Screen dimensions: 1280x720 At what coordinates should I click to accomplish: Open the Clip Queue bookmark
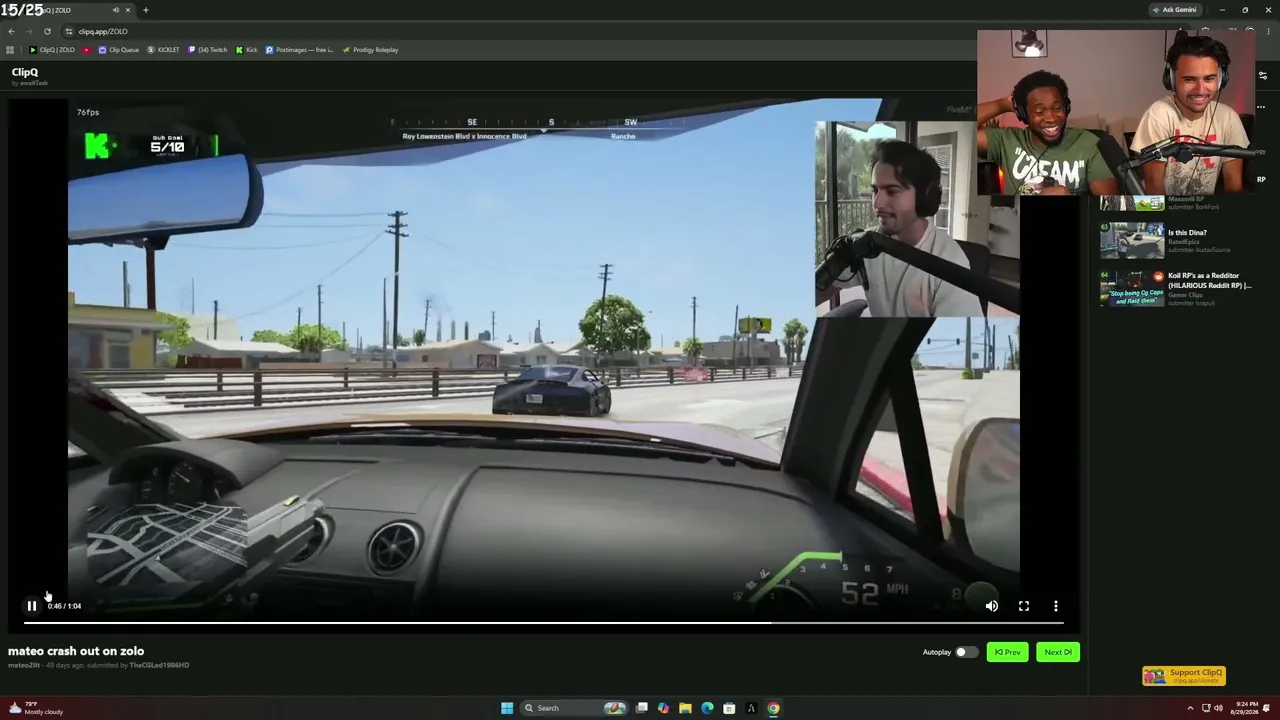point(119,50)
